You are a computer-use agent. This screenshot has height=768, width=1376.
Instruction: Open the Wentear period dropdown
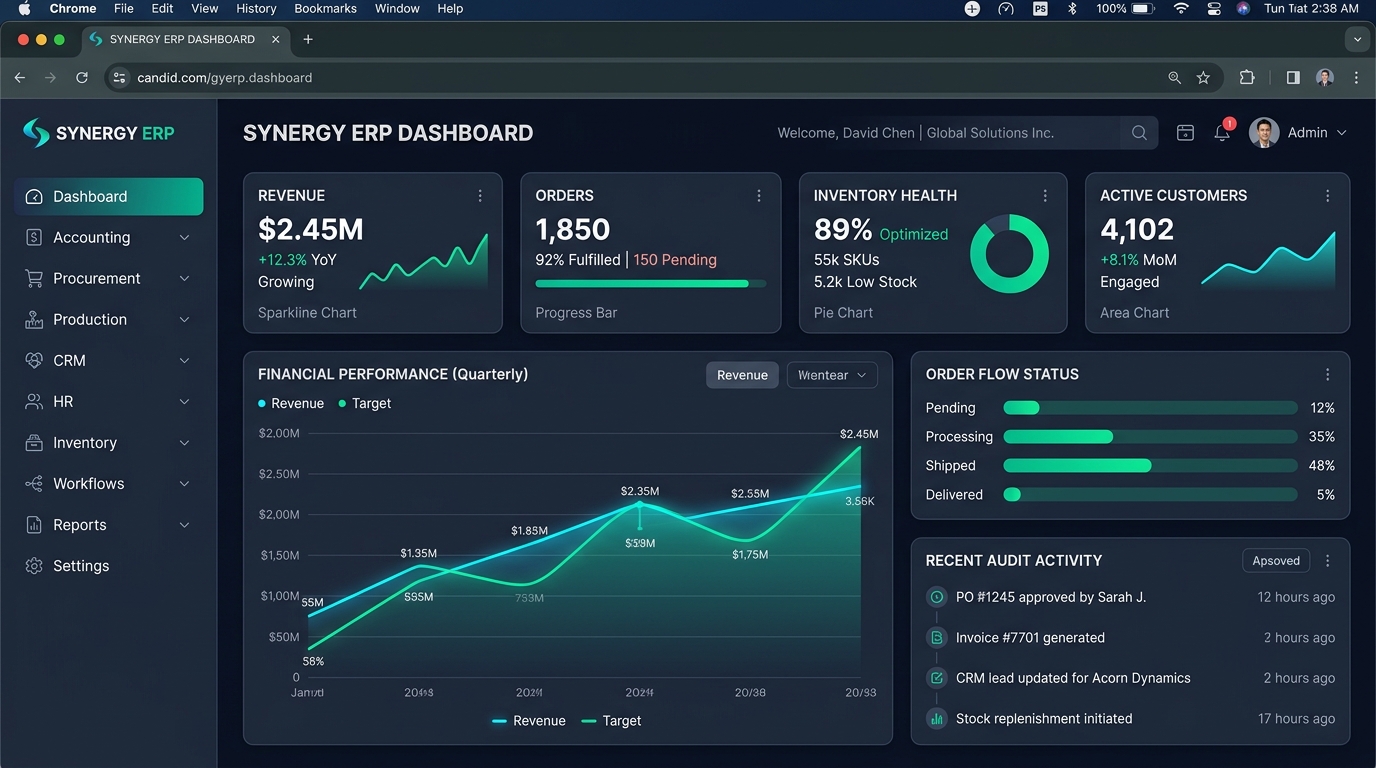pyautogui.click(x=832, y=375)
